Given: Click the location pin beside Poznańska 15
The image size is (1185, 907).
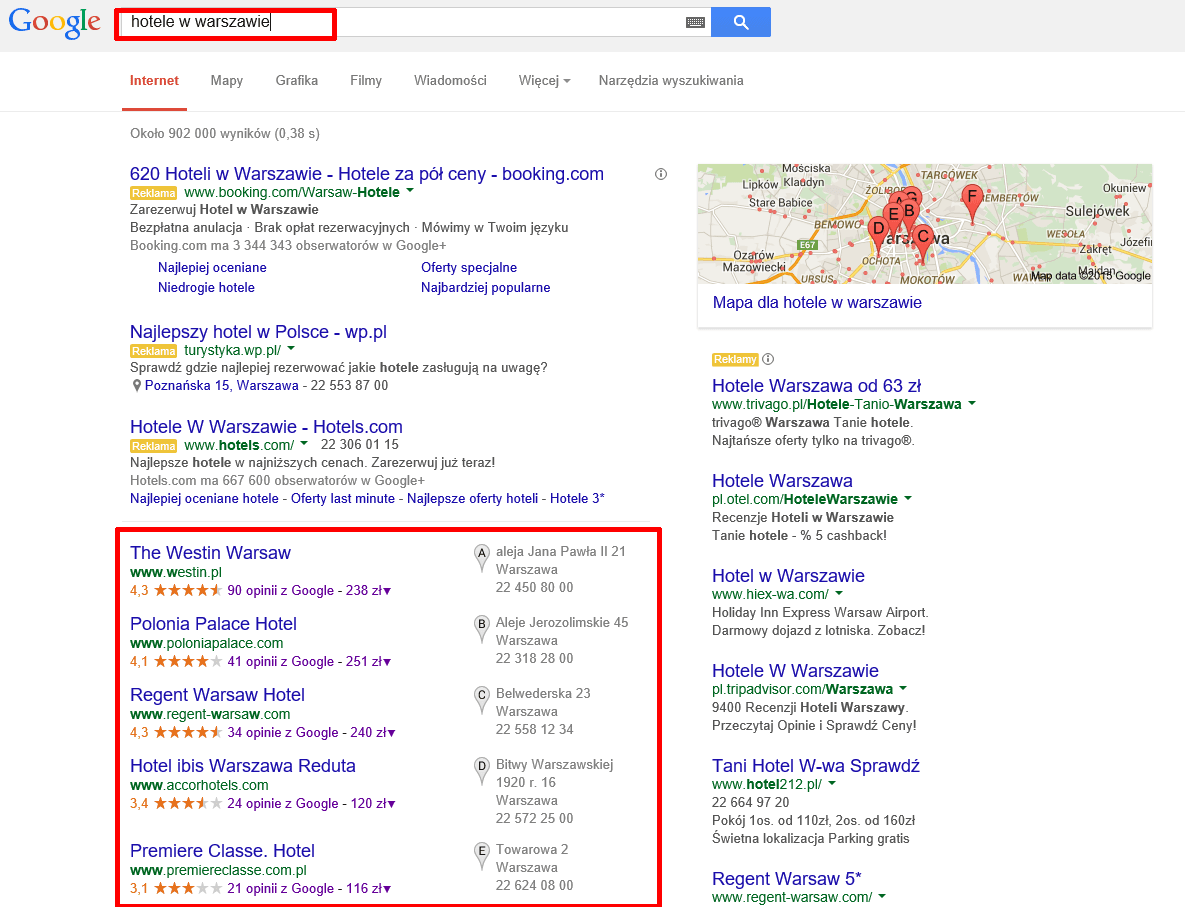Looking at the screenshot, I should click(137, 385).
